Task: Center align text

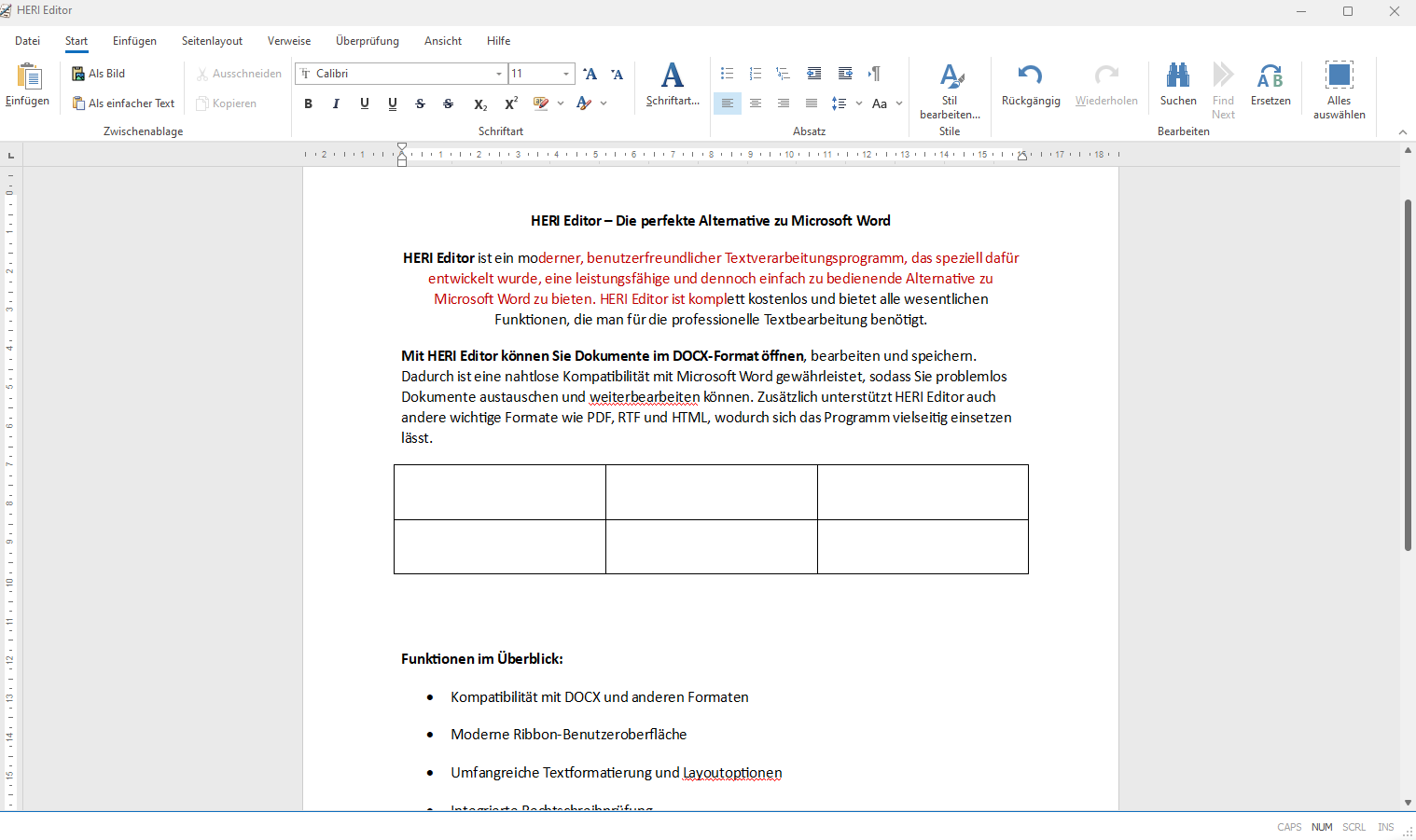Action: click(x=756, y=103)
